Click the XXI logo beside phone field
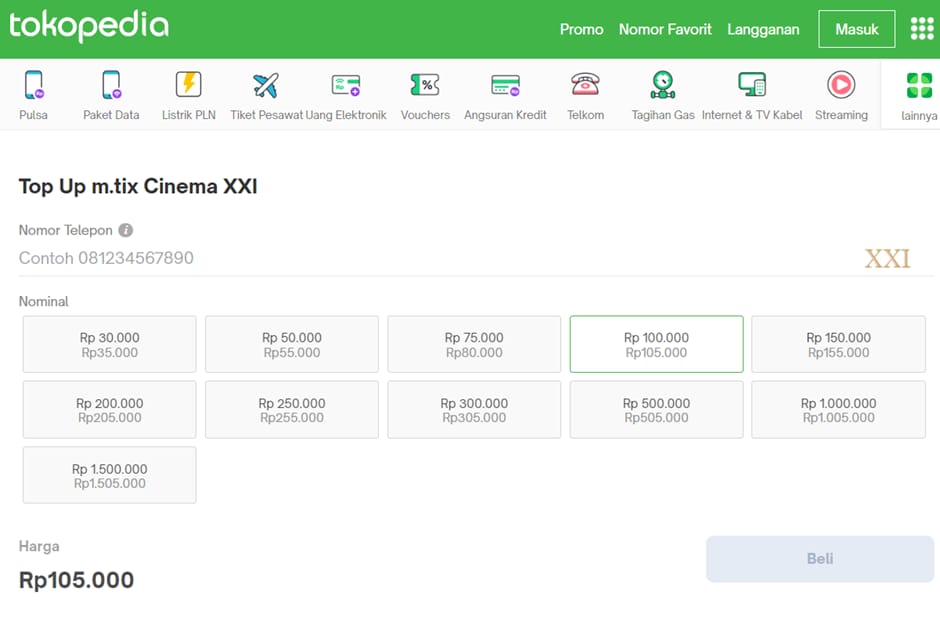Viewport: 940px width, 628px height. (x=887, y=259)
